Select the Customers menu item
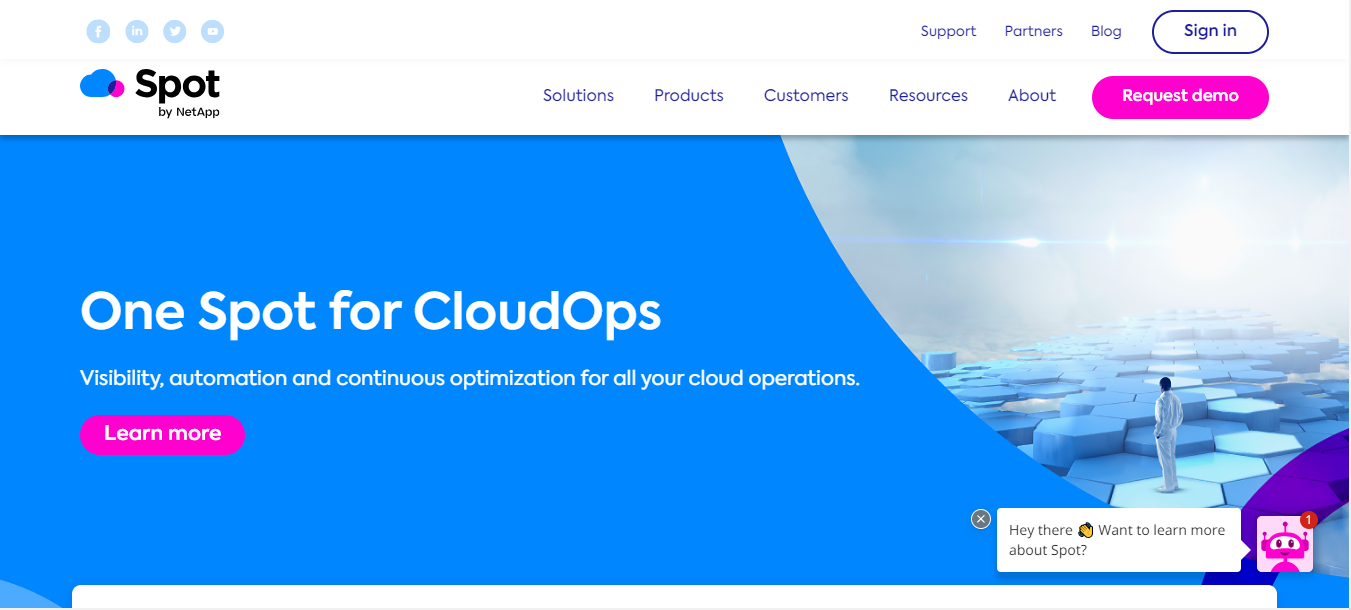 coord(806,95)
